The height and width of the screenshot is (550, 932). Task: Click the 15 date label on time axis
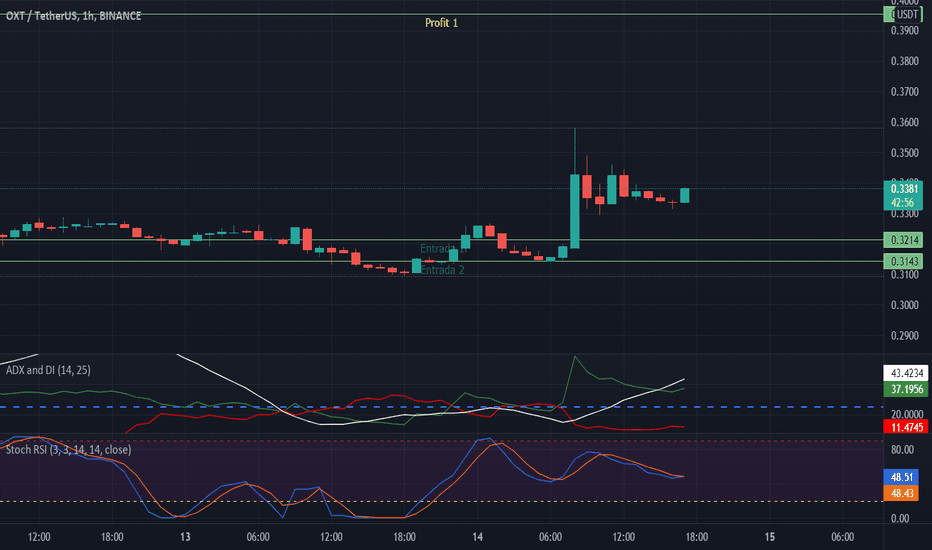click(770, 537)
